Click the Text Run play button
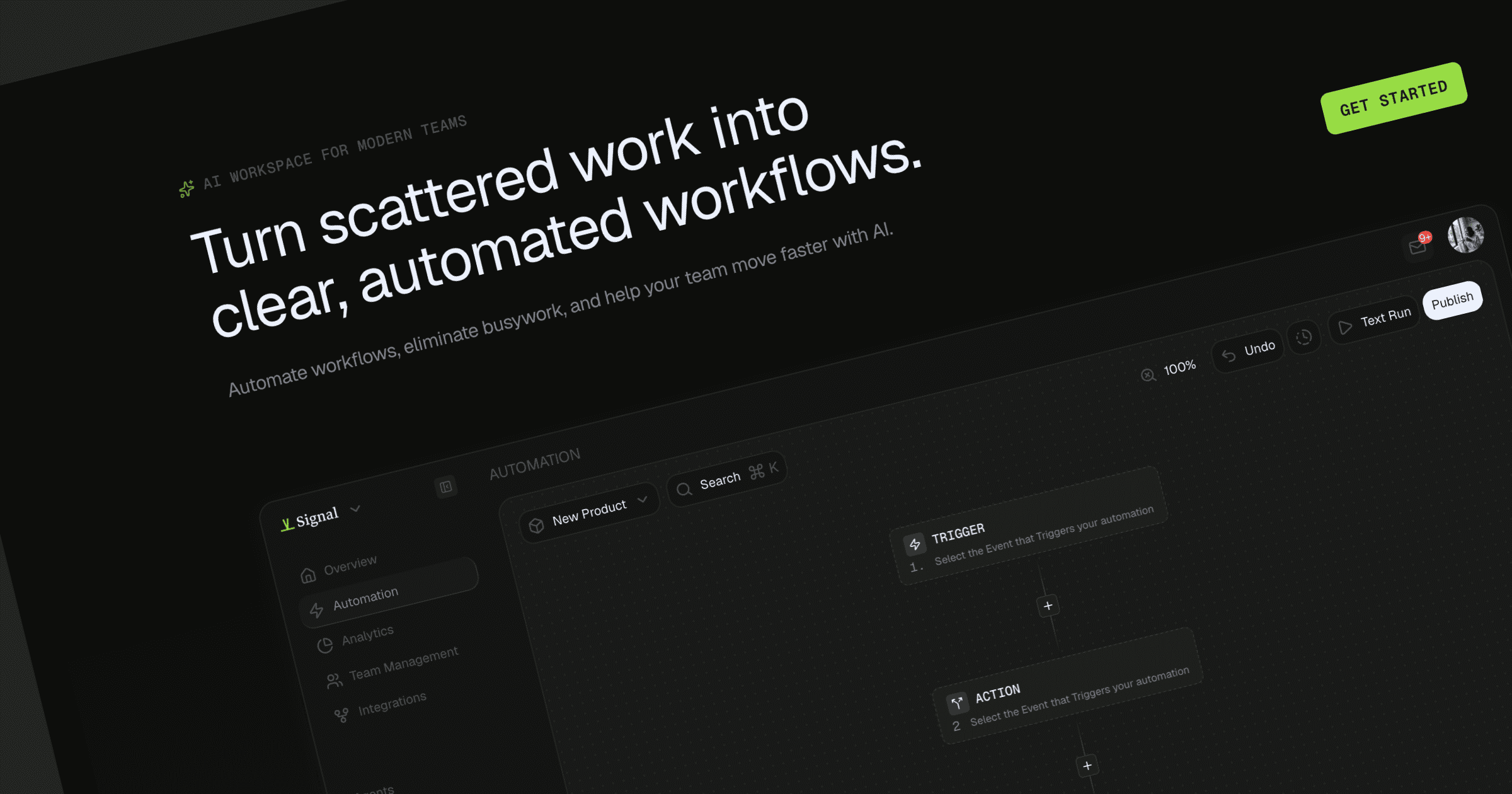This screenshot has height=794, width=1512. 1373,321
